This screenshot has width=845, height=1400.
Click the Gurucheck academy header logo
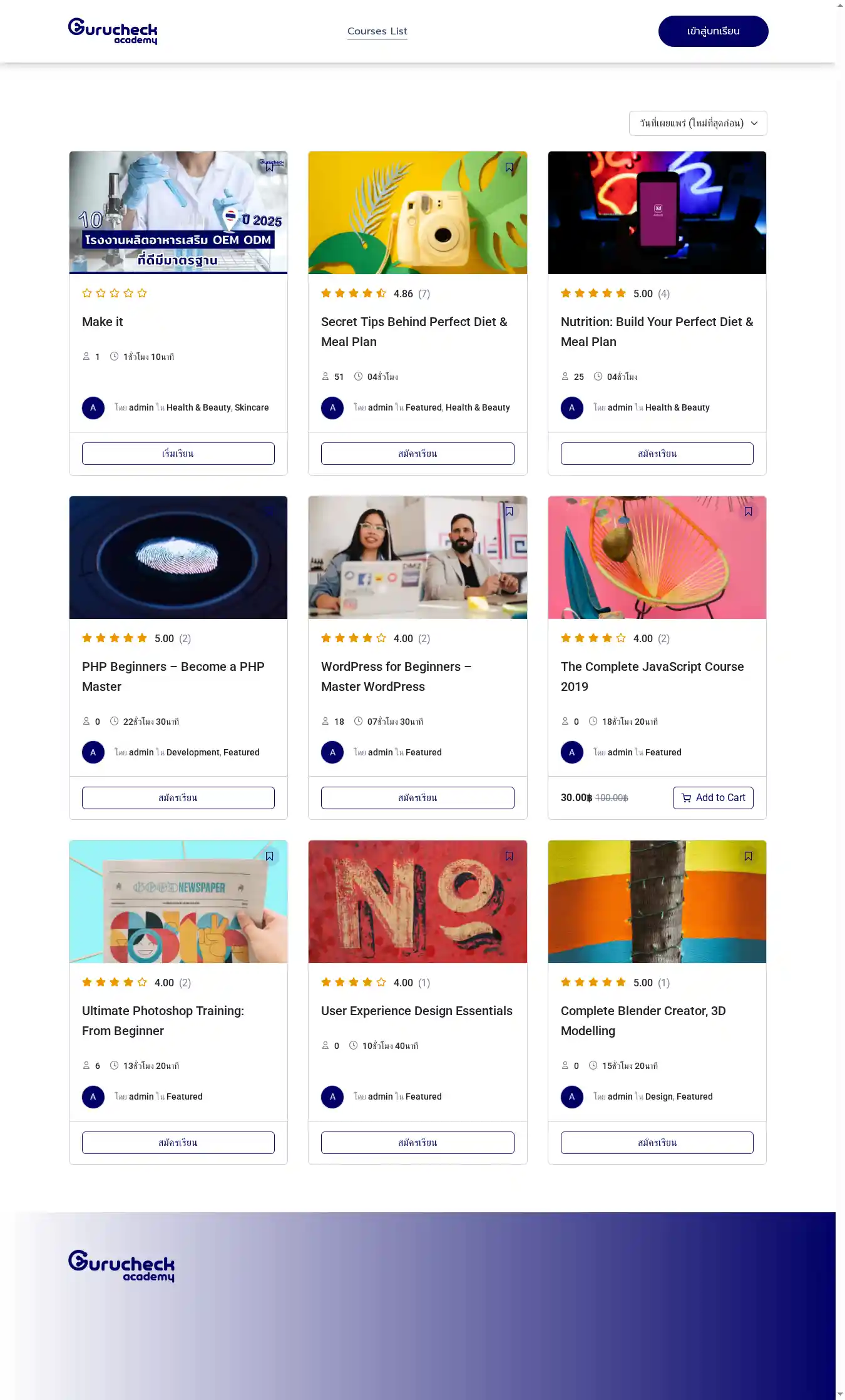coord(113,31)
